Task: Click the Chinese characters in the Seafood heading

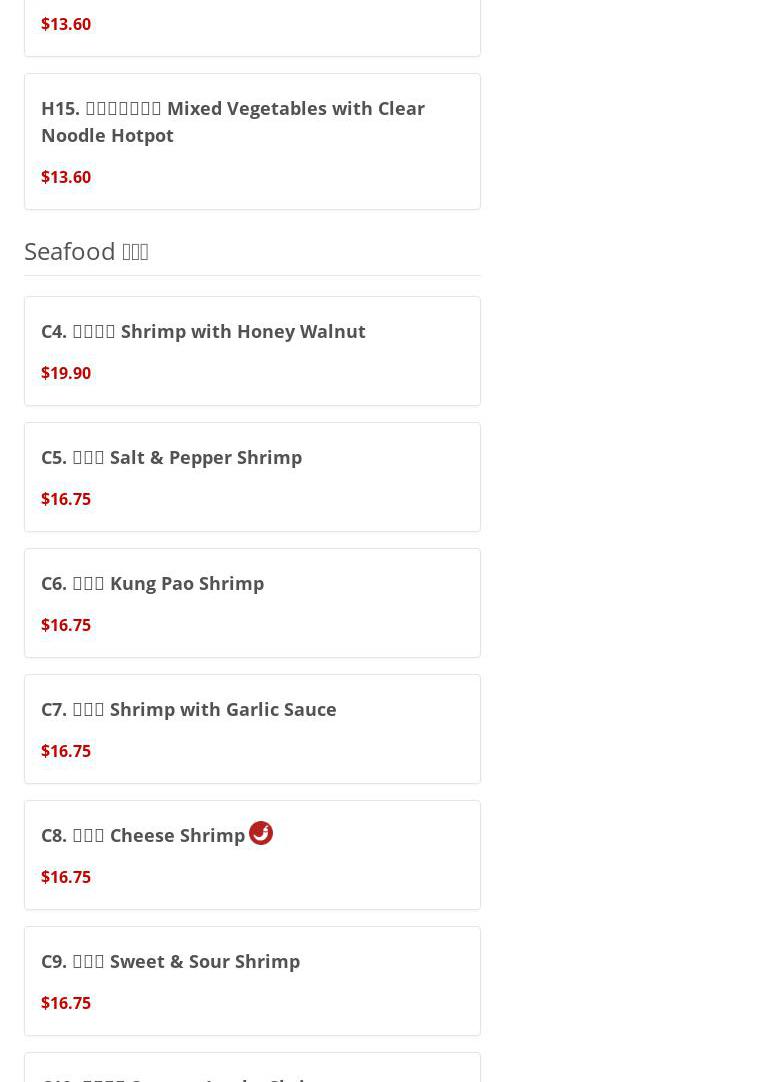Action: 135,251
